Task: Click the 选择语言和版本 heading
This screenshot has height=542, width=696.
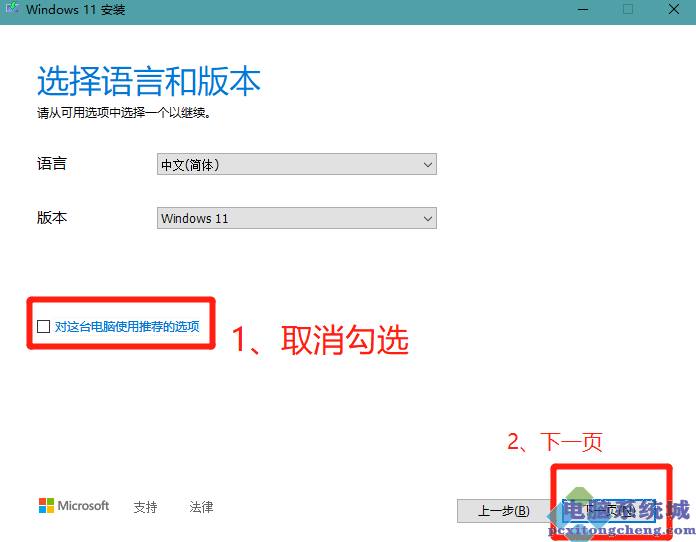Action: tap(149, 81)
